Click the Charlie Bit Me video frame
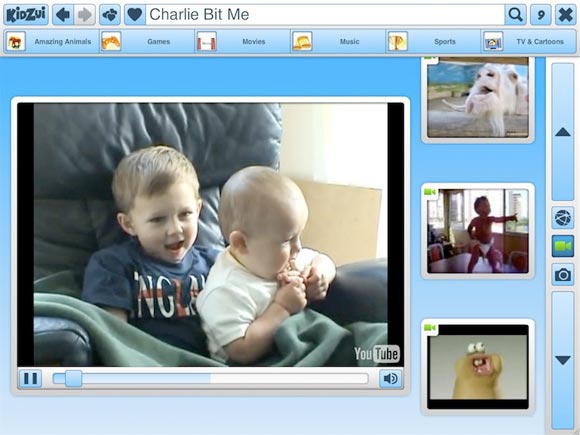 coord(210,235)
